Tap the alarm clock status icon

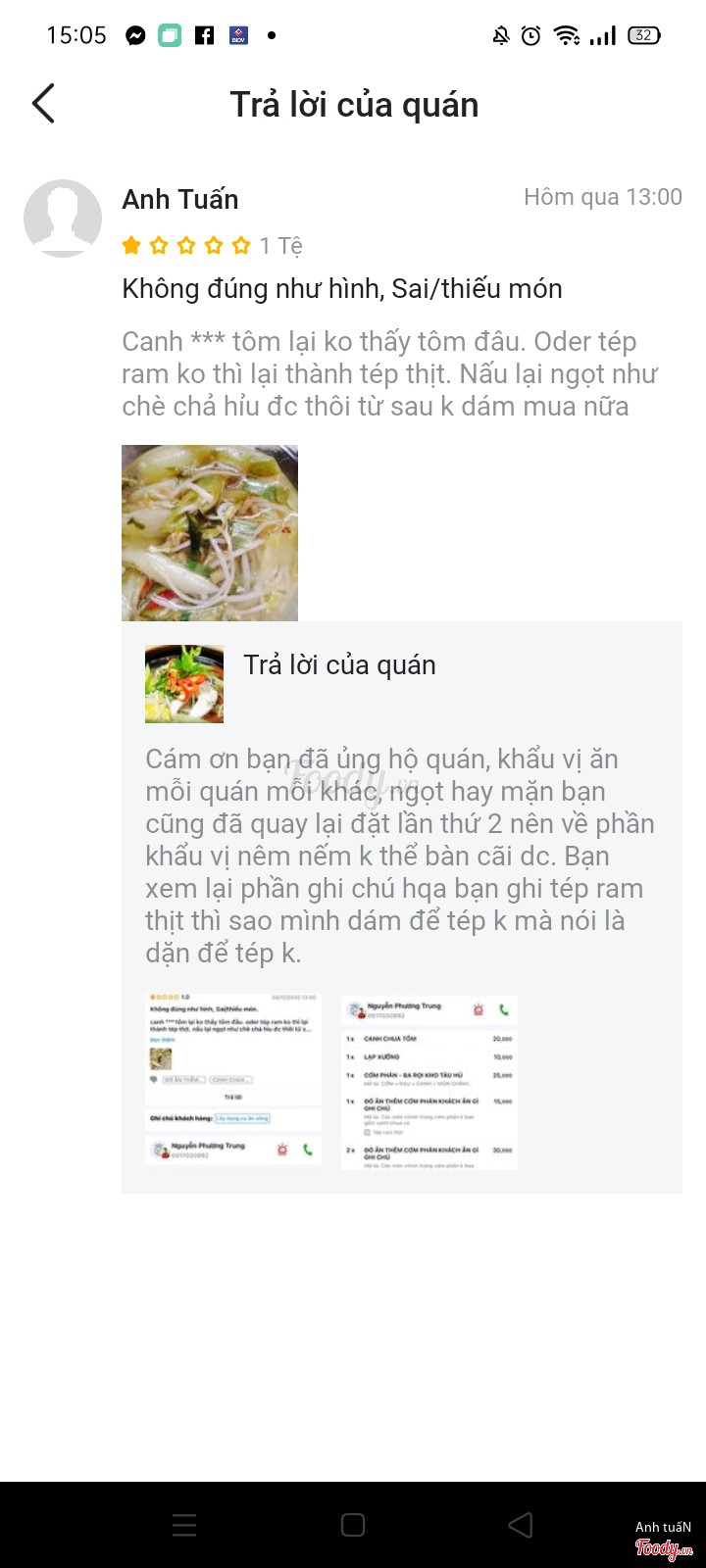pyautogui.click(x=530, y=36)
